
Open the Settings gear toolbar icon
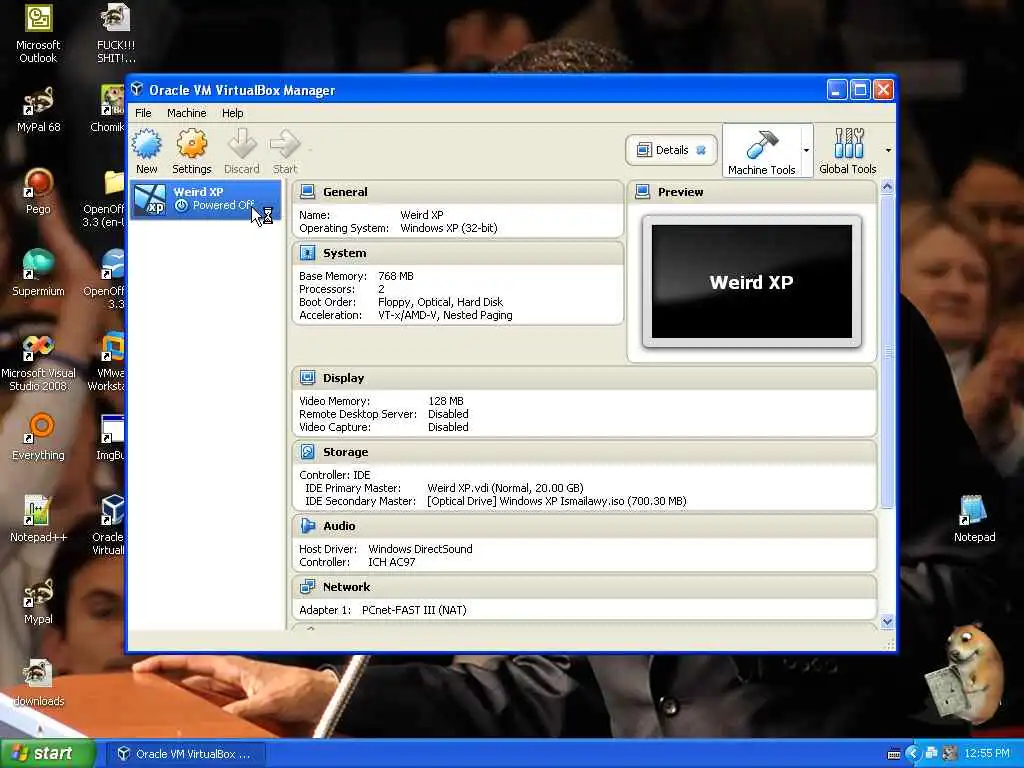[x=191, y=144]
